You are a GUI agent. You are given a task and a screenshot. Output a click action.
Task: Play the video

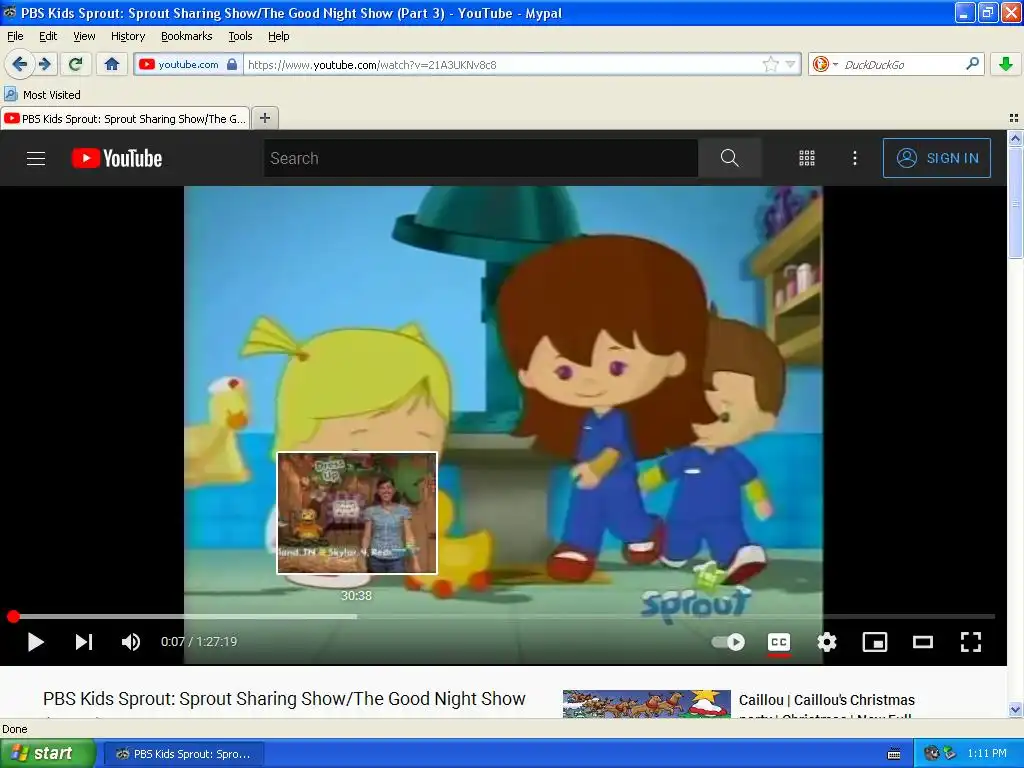tap(35, 642)
